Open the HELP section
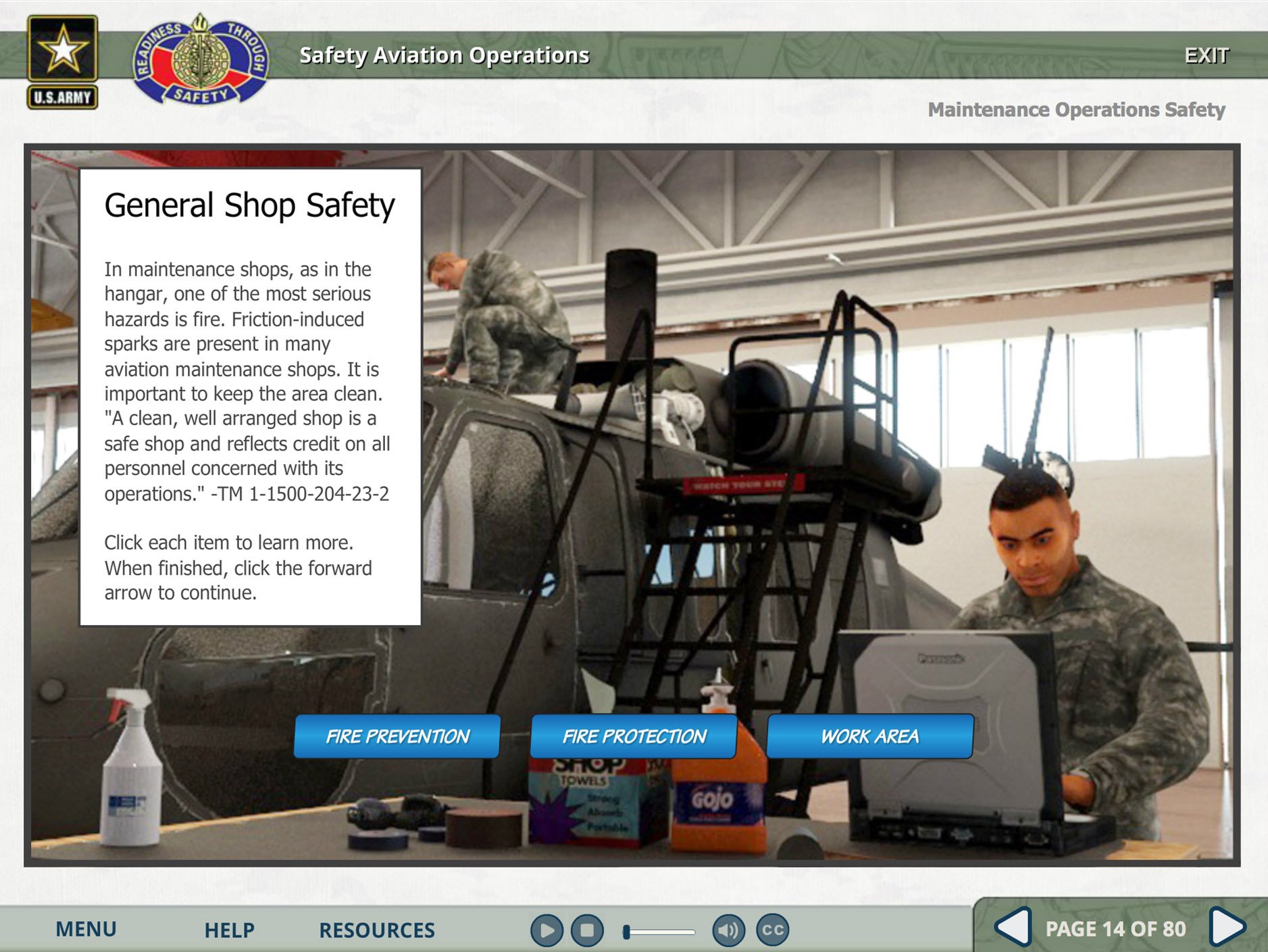Screen dimensions: 1268x952 click(230, 930)
